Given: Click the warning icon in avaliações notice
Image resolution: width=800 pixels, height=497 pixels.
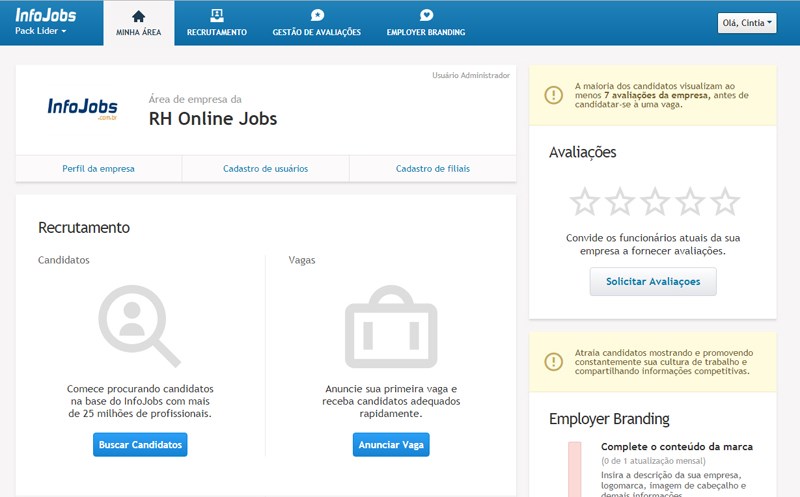Looking at the screenshot, I should pos(554,95).
